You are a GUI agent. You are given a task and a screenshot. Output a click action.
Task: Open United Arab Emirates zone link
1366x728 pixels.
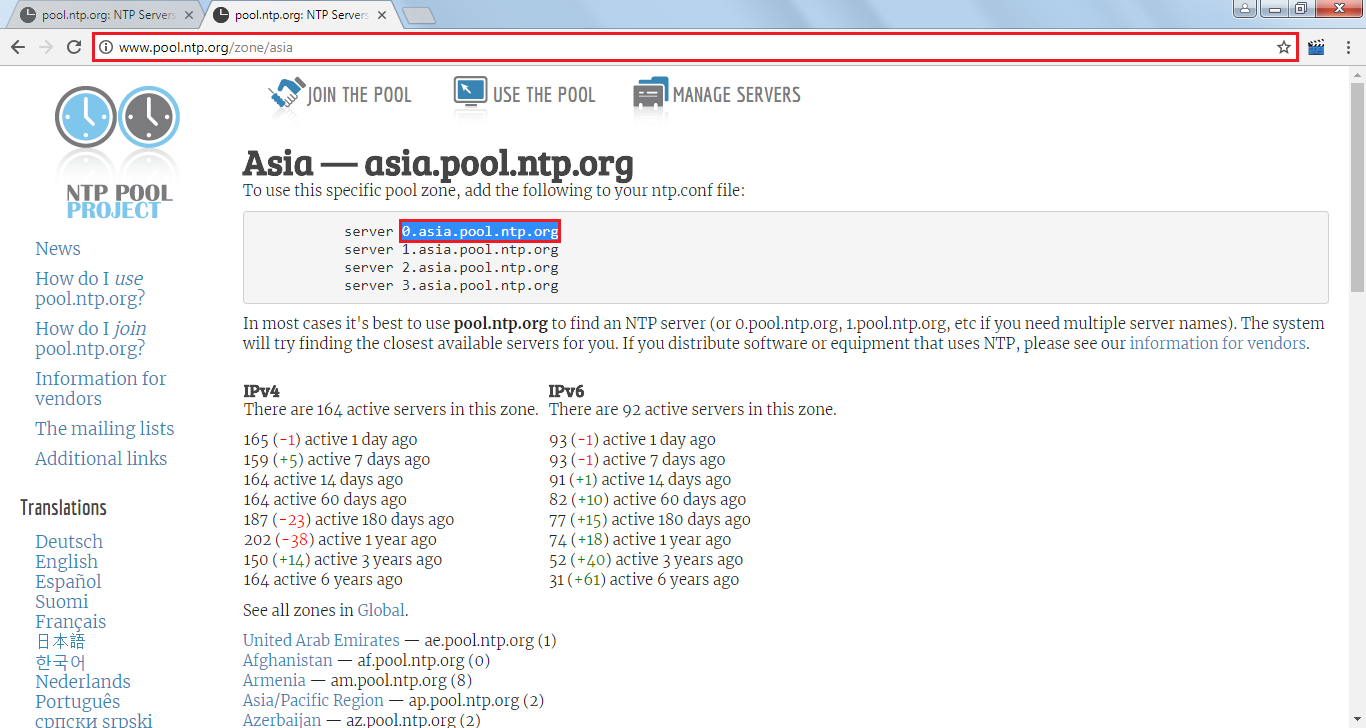pyautogui.click(x=321, y=640)
